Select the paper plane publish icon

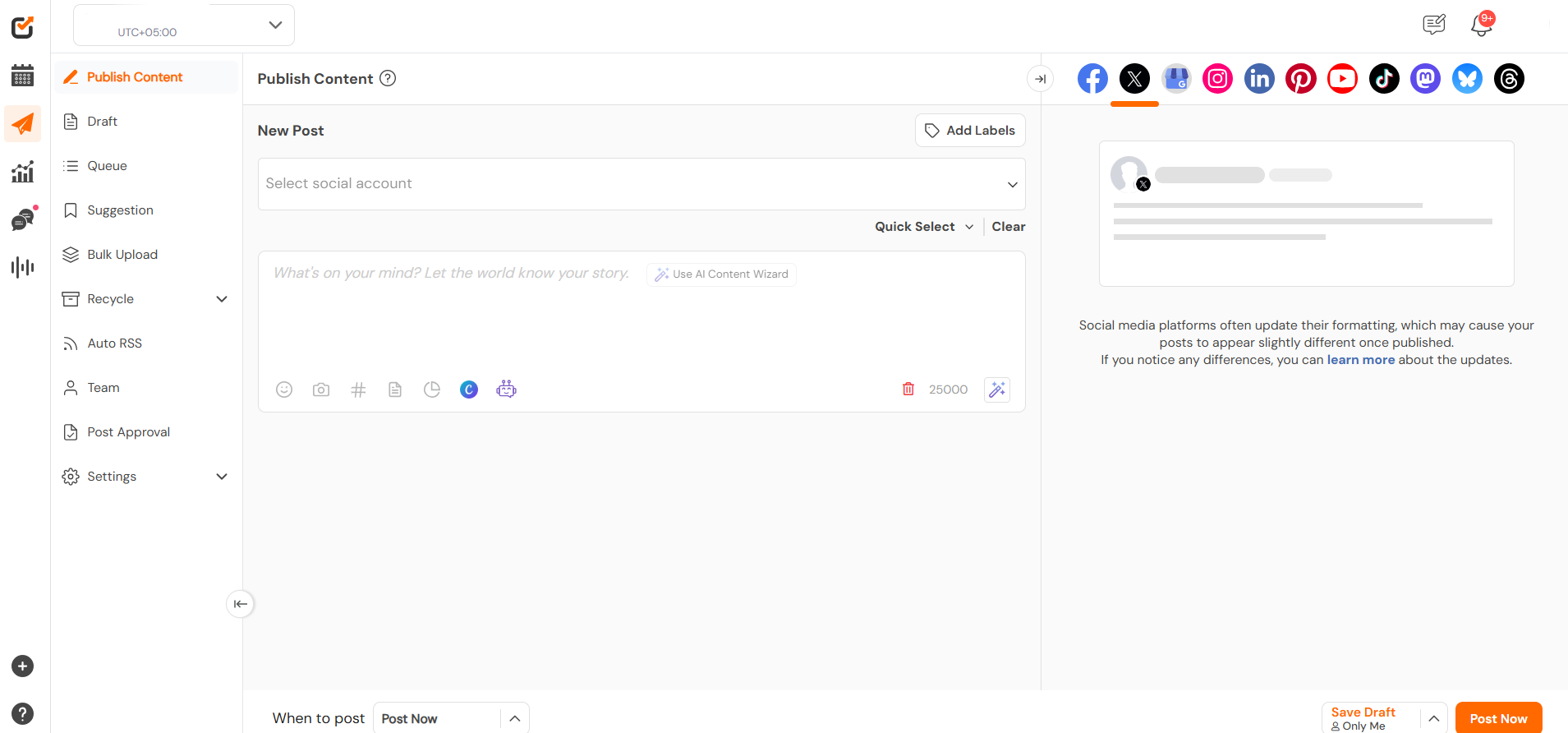click(x=23, y=124)
